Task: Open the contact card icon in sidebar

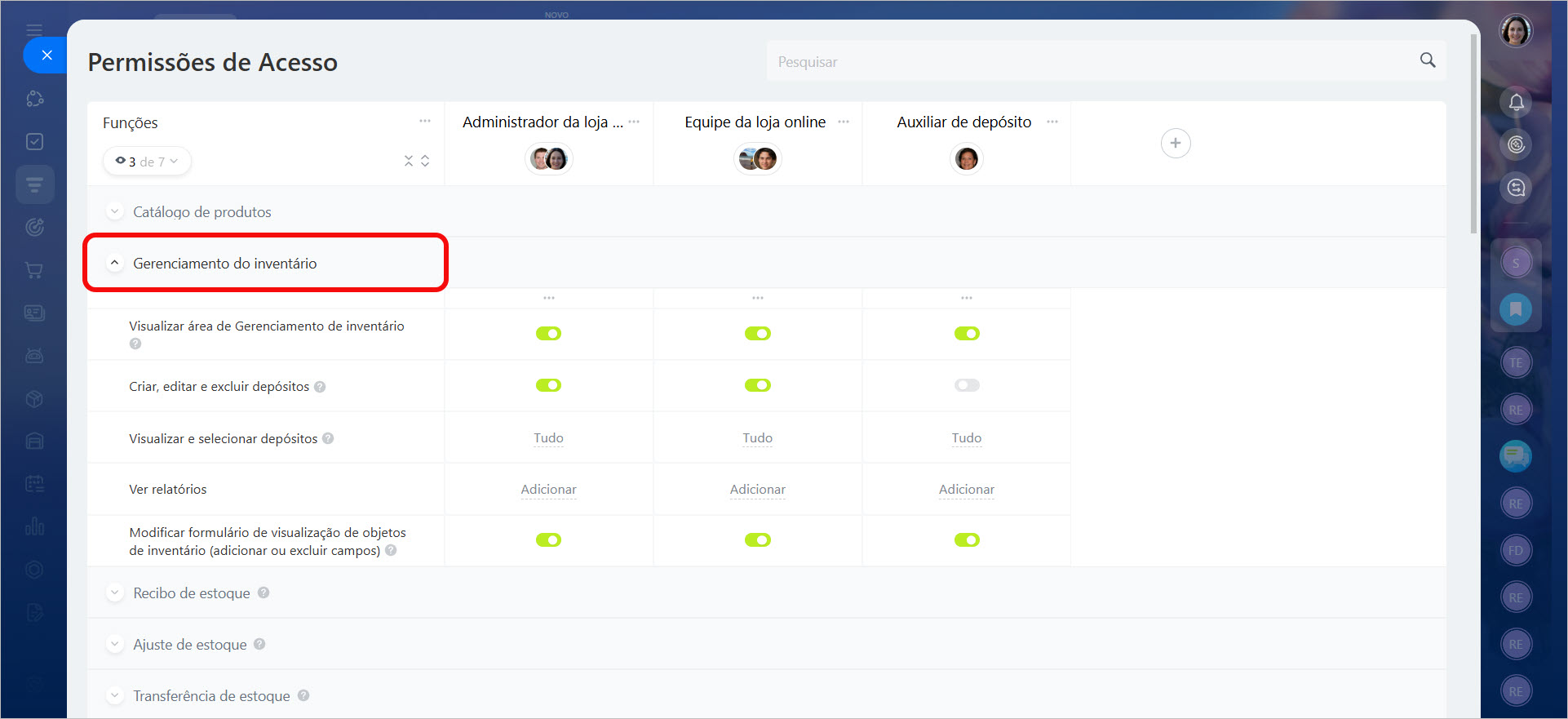Action: pyautogui.click(x=34, y=313)
